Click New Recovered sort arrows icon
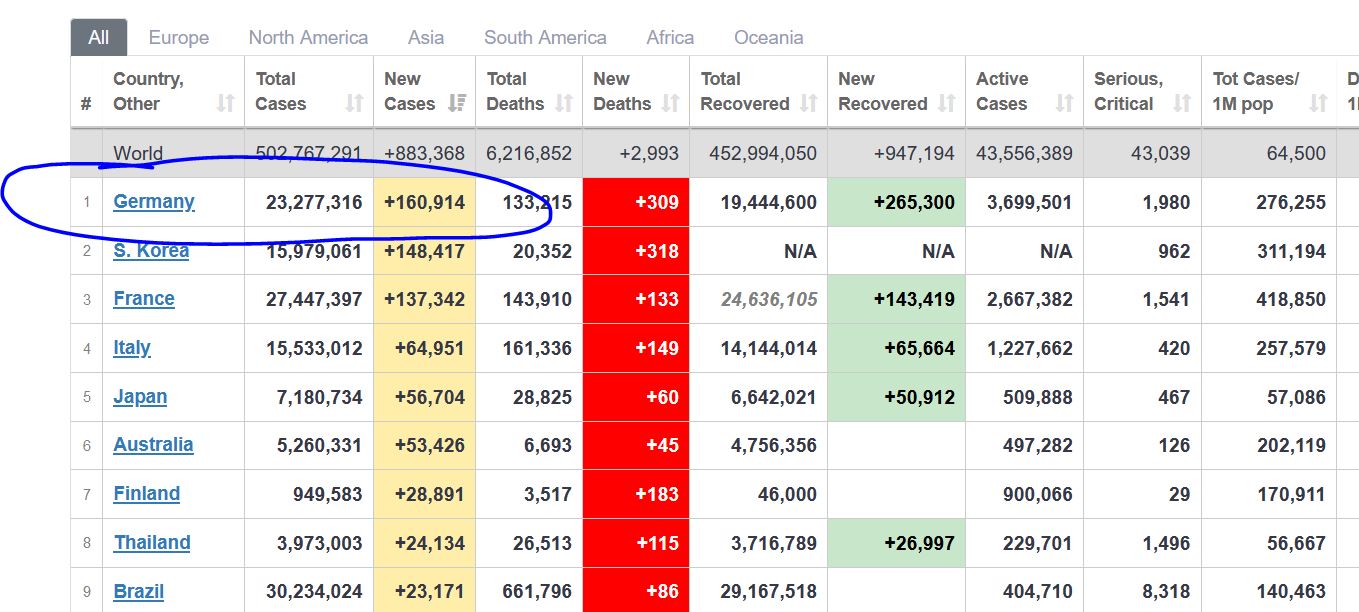The width and height of the screenshot is (1359, 612). tap(946, 103)
